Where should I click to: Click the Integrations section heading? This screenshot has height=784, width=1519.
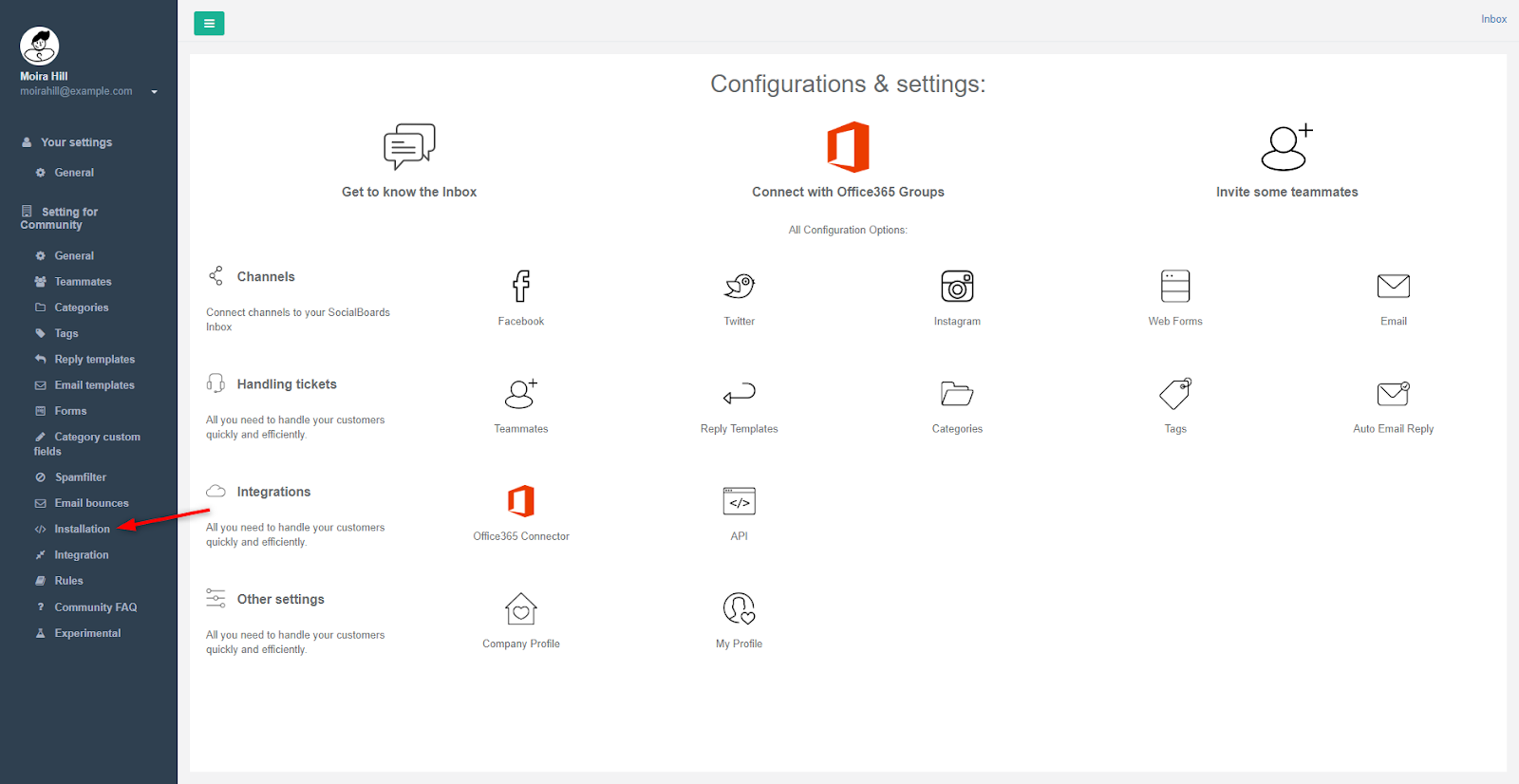(273, 492)
